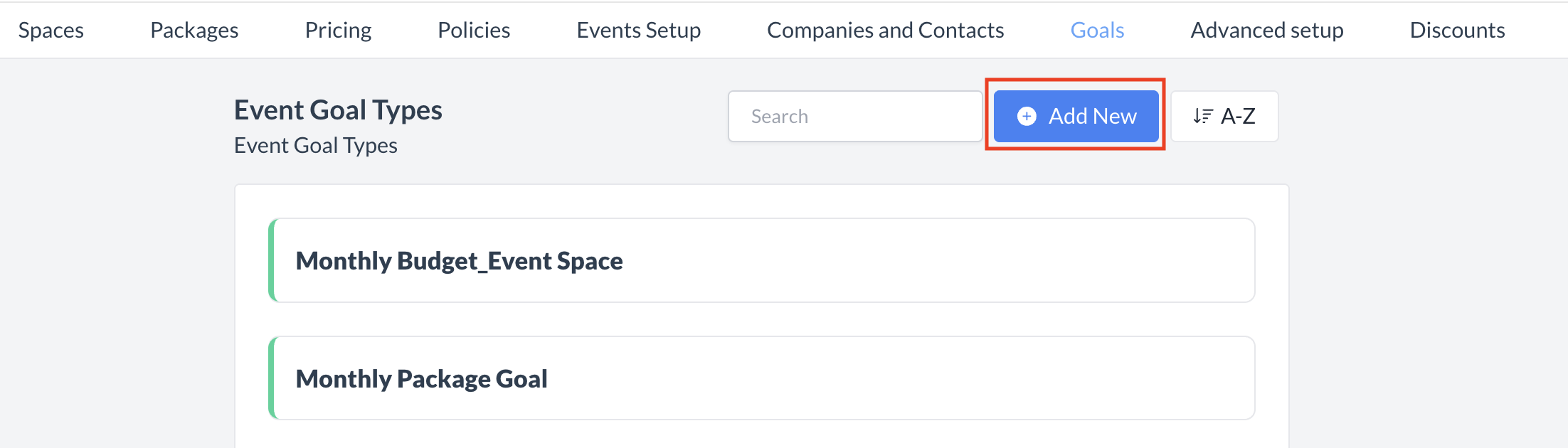Expand the Monthly Budget_Event Space card
The width and height of the screenshot is (1568, 448).
761,260
